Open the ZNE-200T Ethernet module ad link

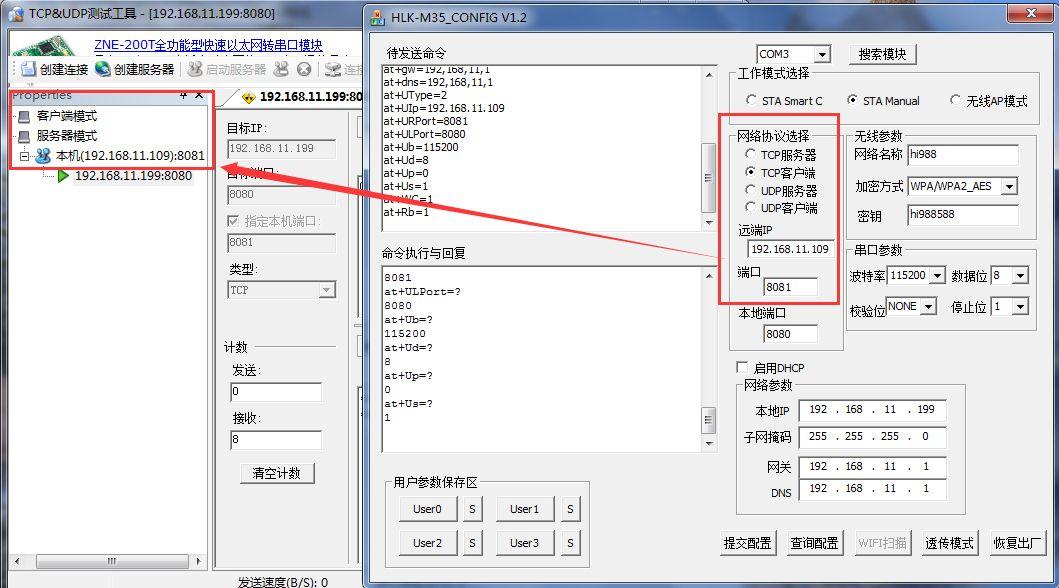(208, 45)
